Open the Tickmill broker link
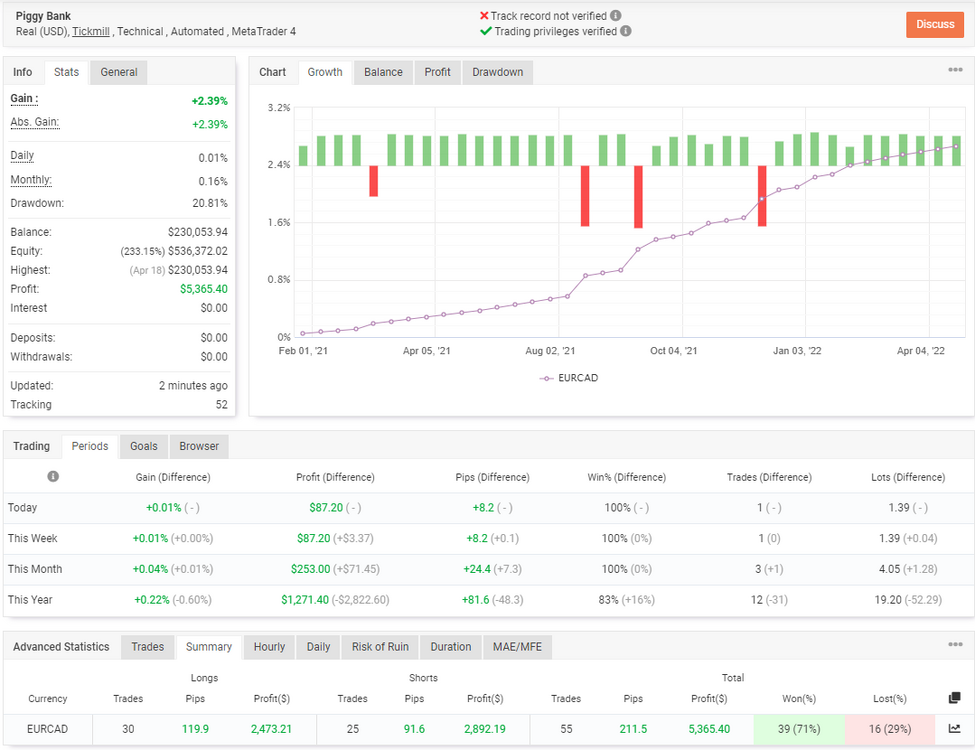 pyautogui.click(x=91, y=31)
